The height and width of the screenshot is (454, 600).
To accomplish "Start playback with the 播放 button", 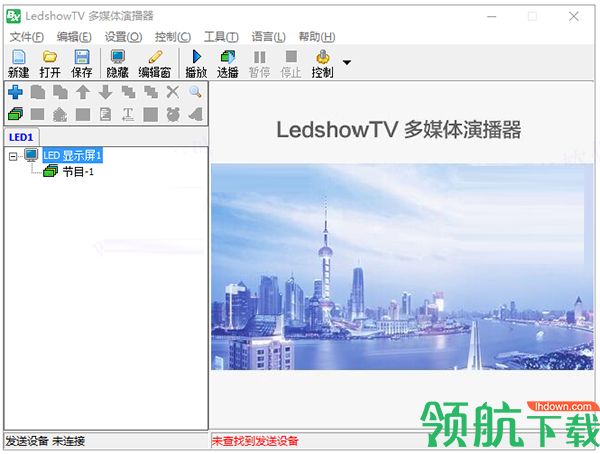I will click(x=196, y=64).
